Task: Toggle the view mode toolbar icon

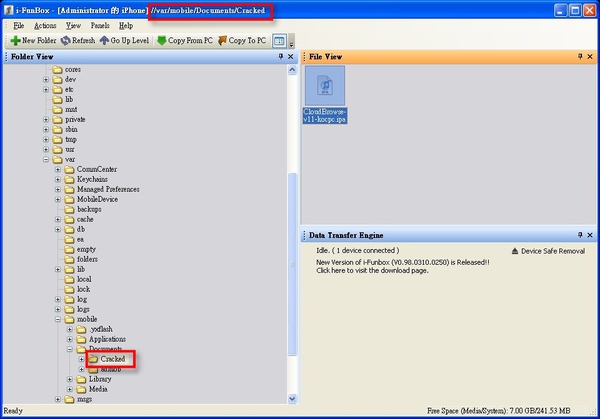Action: [279, 41]
